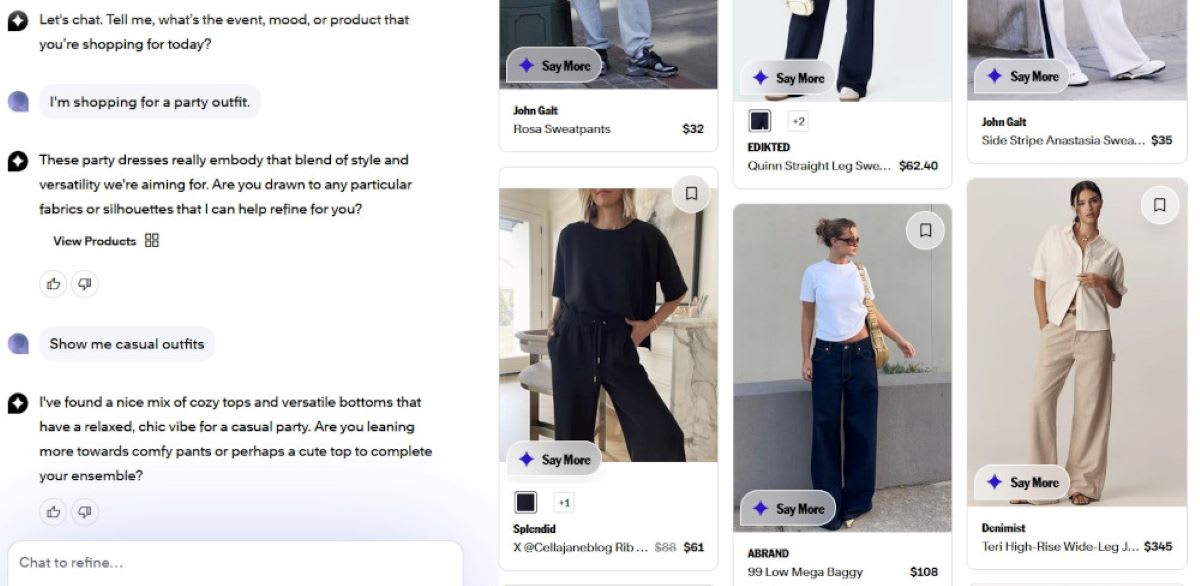This screenshot has height=586, width=1200.
Task: Click Say More on Rosa Sweatpants
Action: point(553,66)
